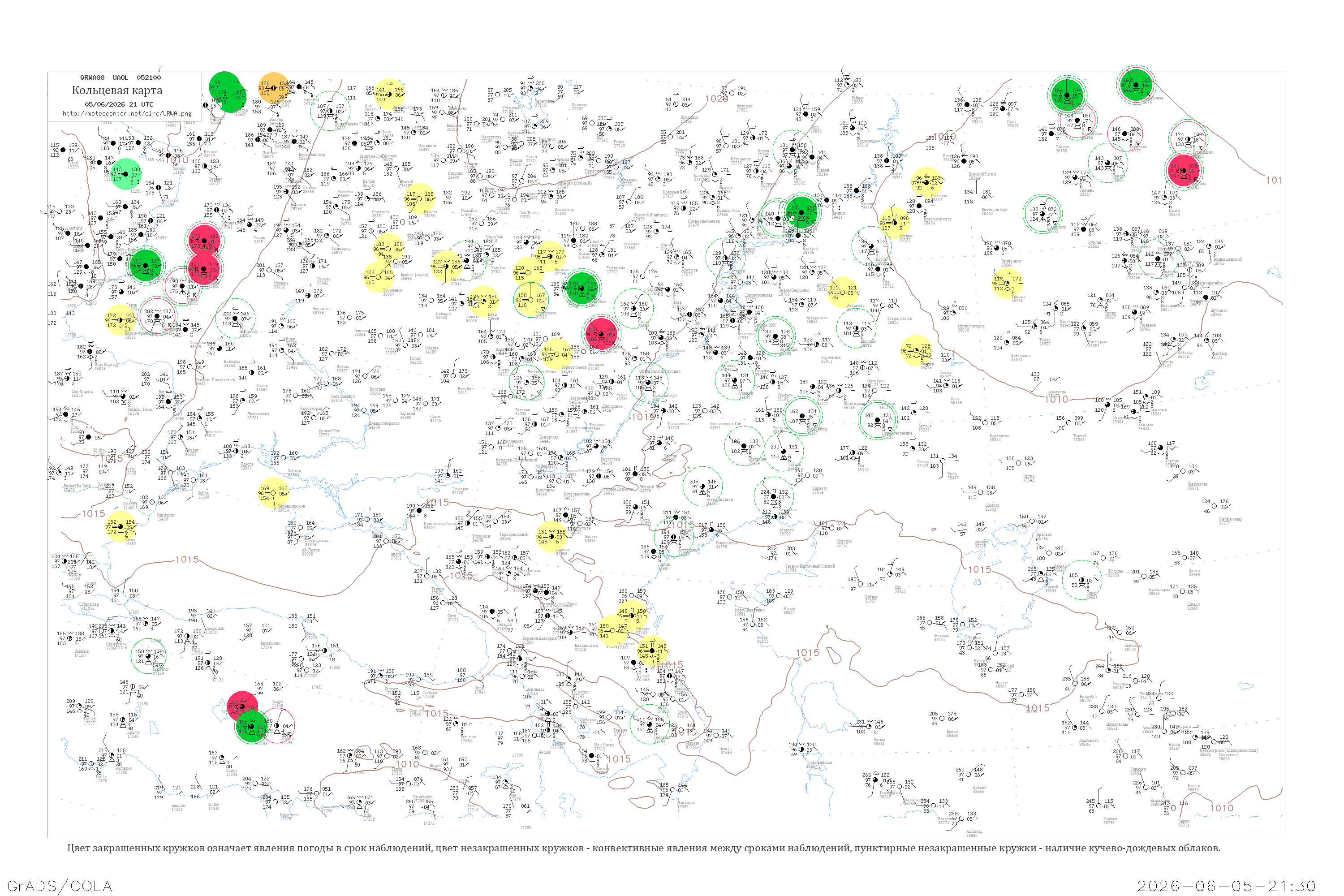This screenshot has height=896, width=1344.
Task: Click the yellow circle at Шамары
Action: pos(926,182)
